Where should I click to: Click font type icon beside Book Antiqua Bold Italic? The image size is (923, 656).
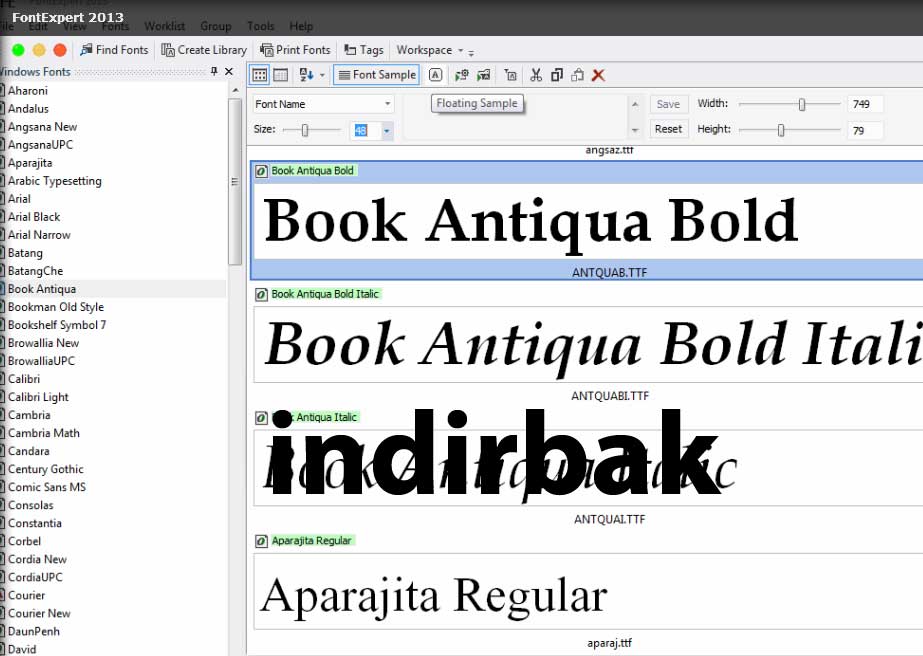(261, 294)
